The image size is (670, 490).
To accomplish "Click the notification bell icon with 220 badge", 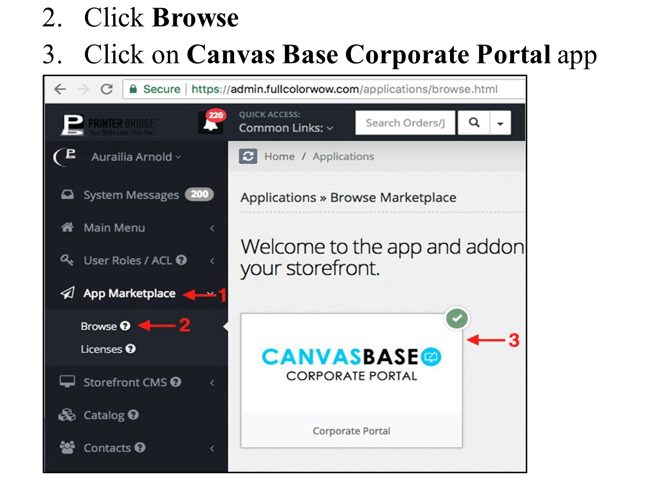I will (211, 124).
